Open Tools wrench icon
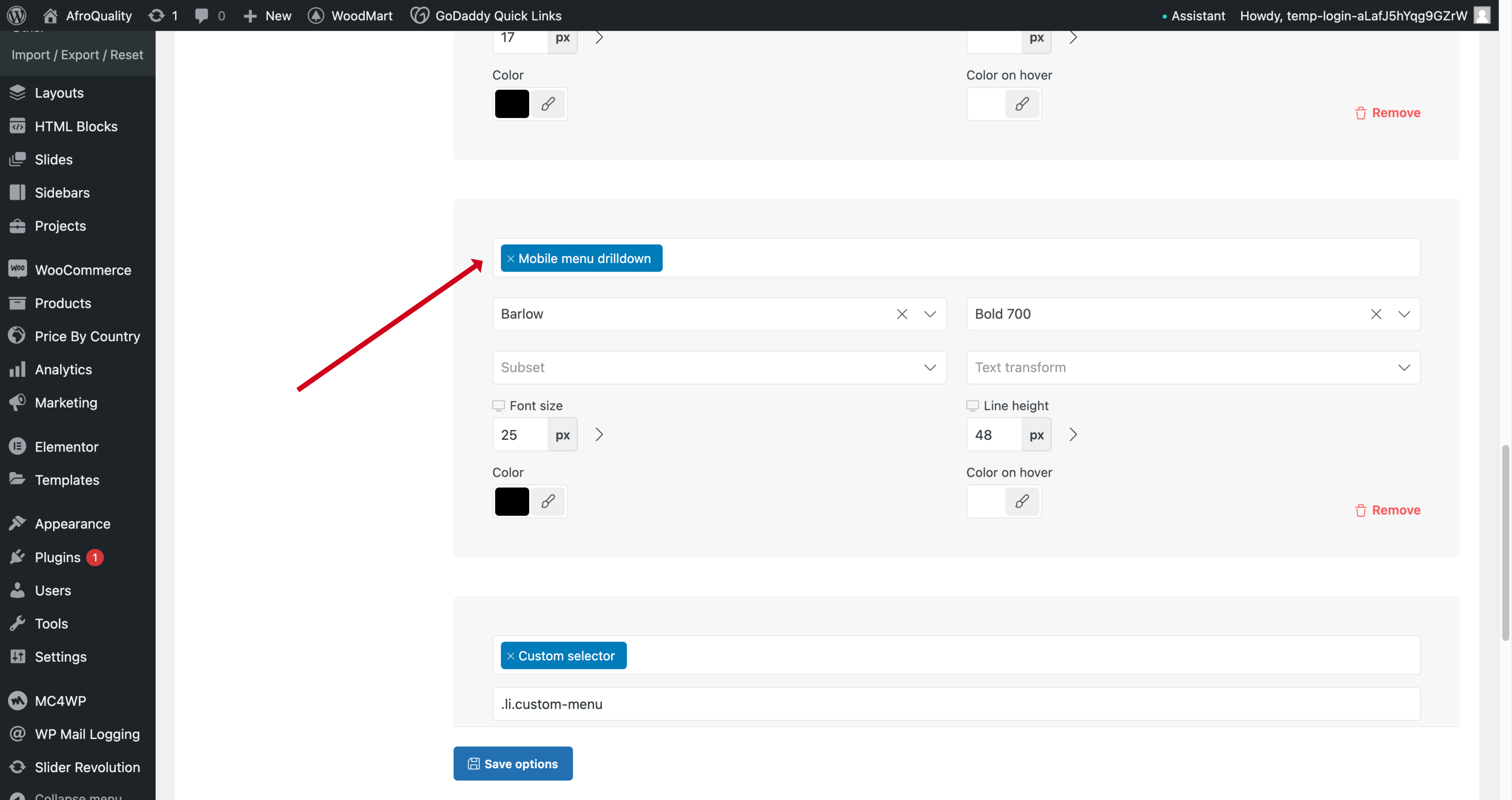 click(x=18, y=623)
